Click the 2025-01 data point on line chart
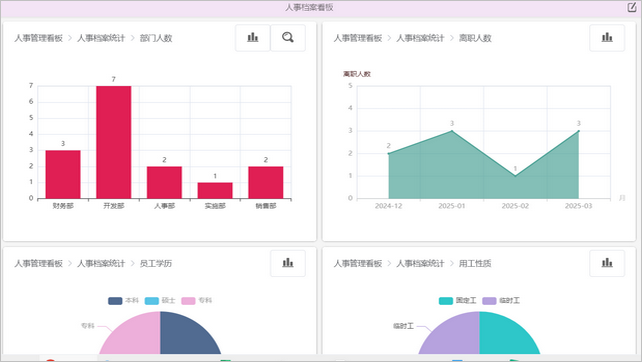The height and width of the screenshot is (362, 642). (452, 131)
